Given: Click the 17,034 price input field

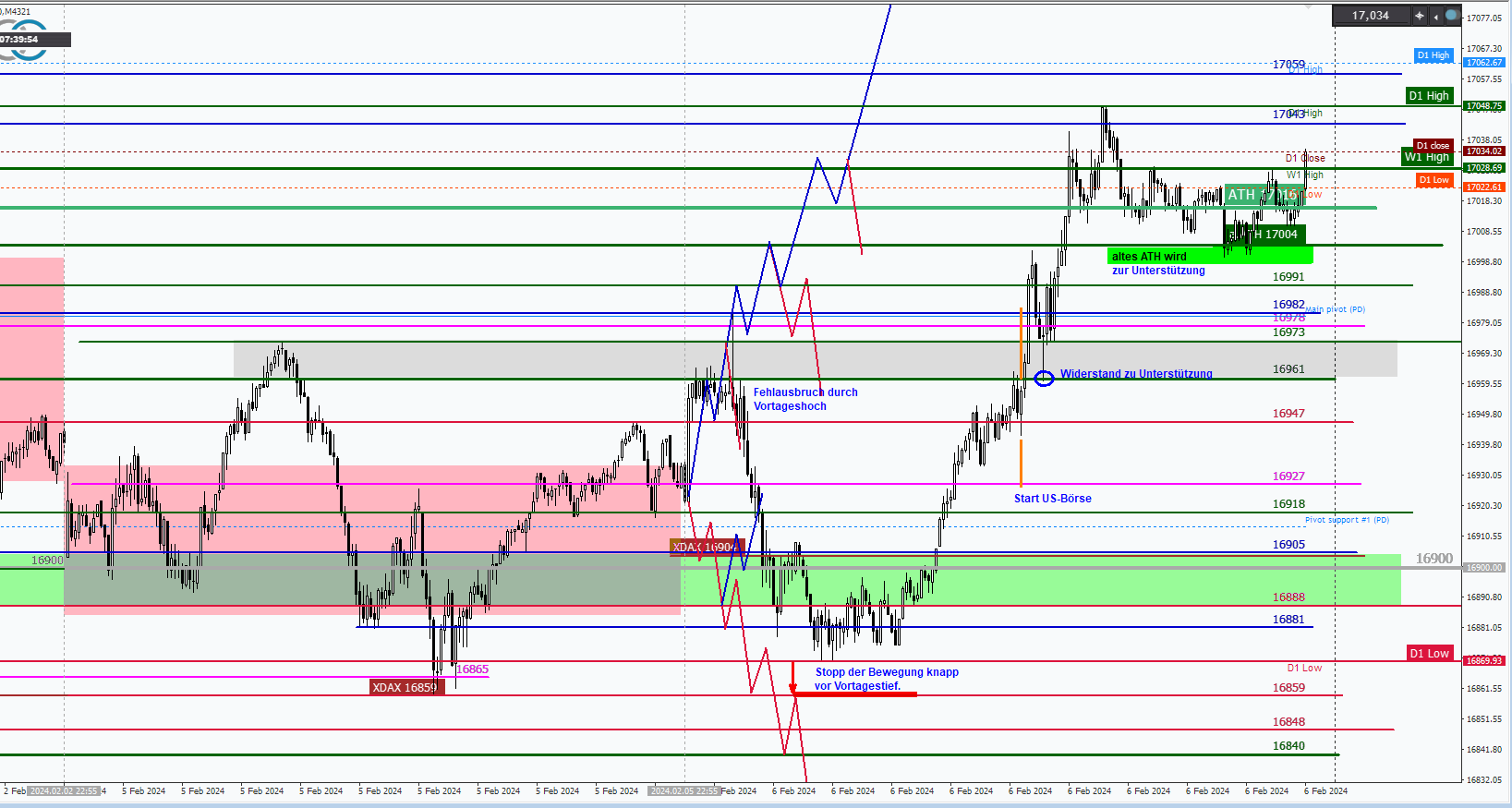Looking at the screenshot, I should click(x=1372, y=16).
